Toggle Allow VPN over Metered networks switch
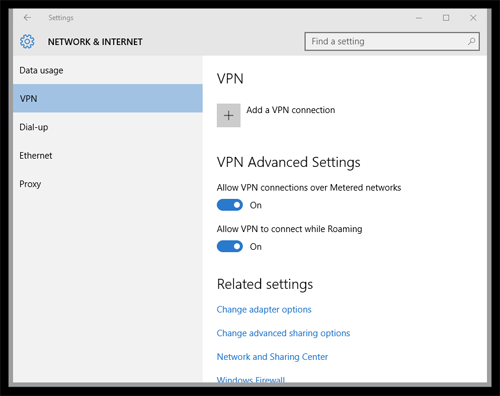The height and width of the screenshot is (396, 500). [x=230, y=205]
